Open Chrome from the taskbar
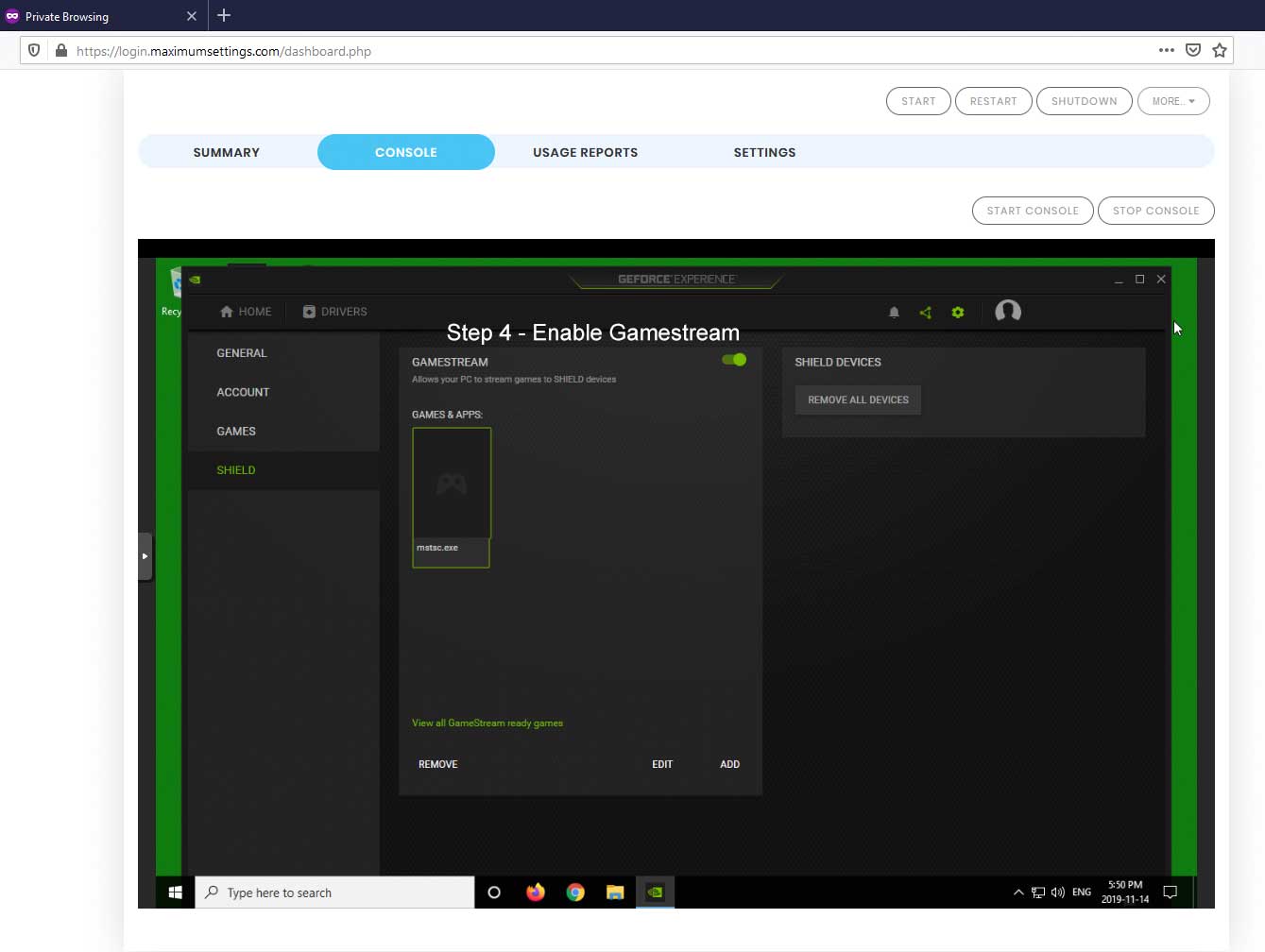This screenshot has height=952, width=1265. tap(575, 892)
